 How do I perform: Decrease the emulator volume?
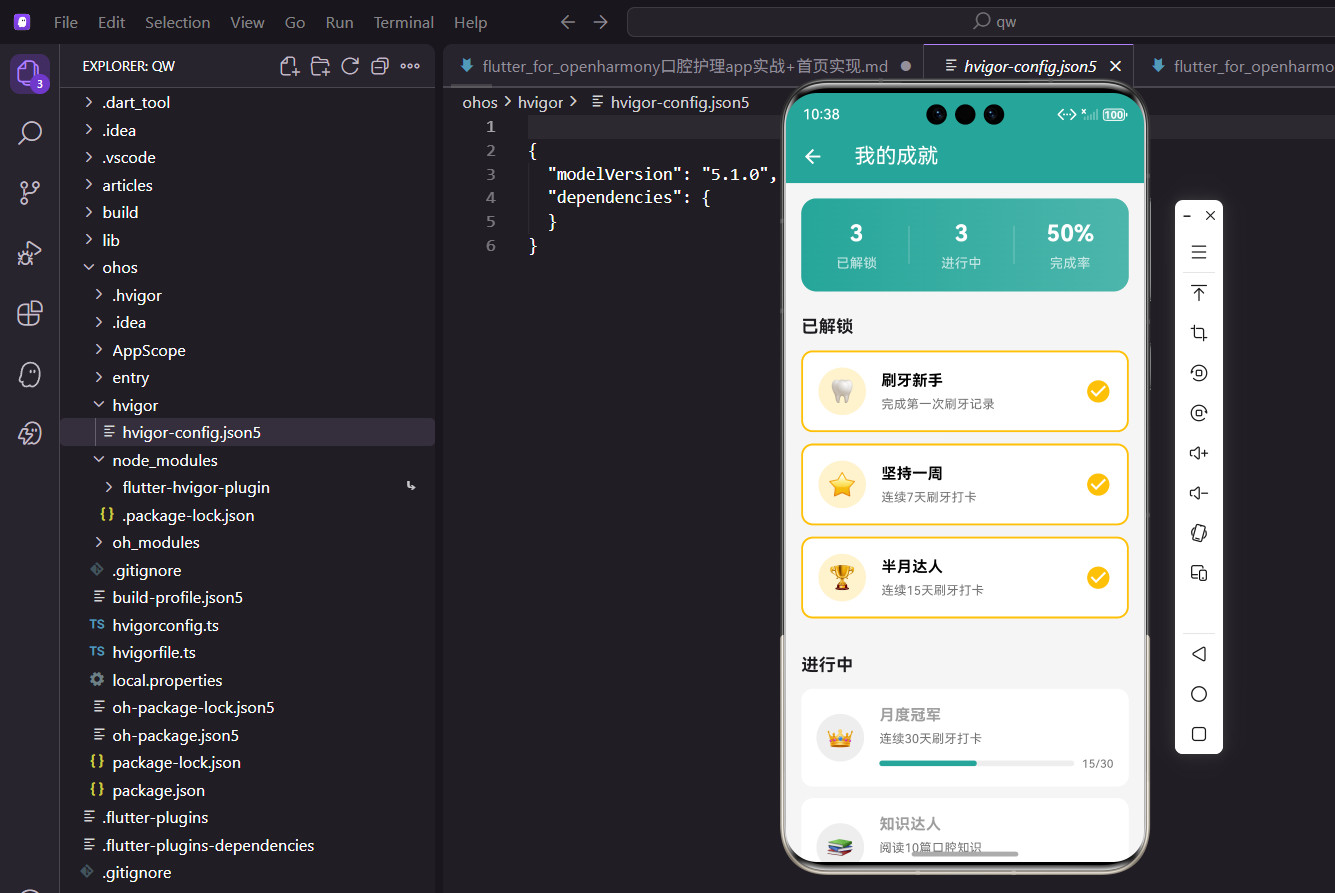(x=1198, y=492)
